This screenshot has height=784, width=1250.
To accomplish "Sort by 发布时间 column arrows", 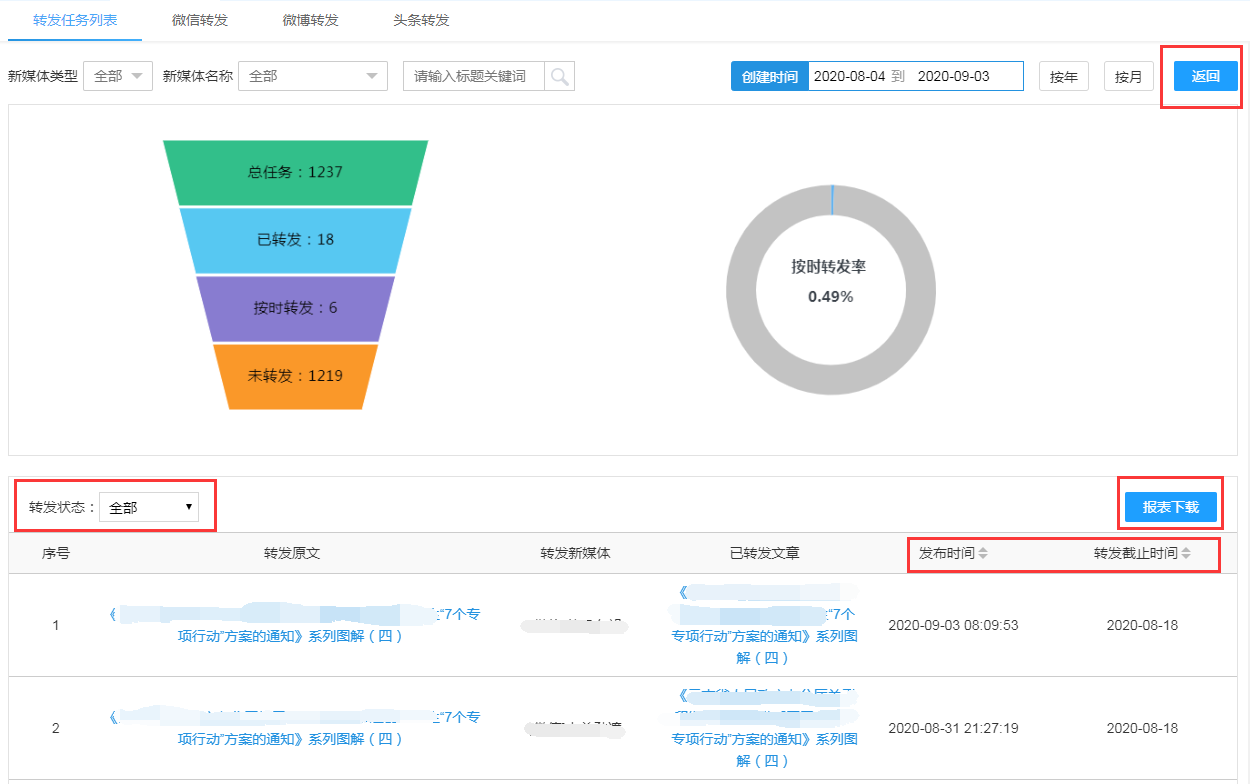I will [x=983, y=553].
